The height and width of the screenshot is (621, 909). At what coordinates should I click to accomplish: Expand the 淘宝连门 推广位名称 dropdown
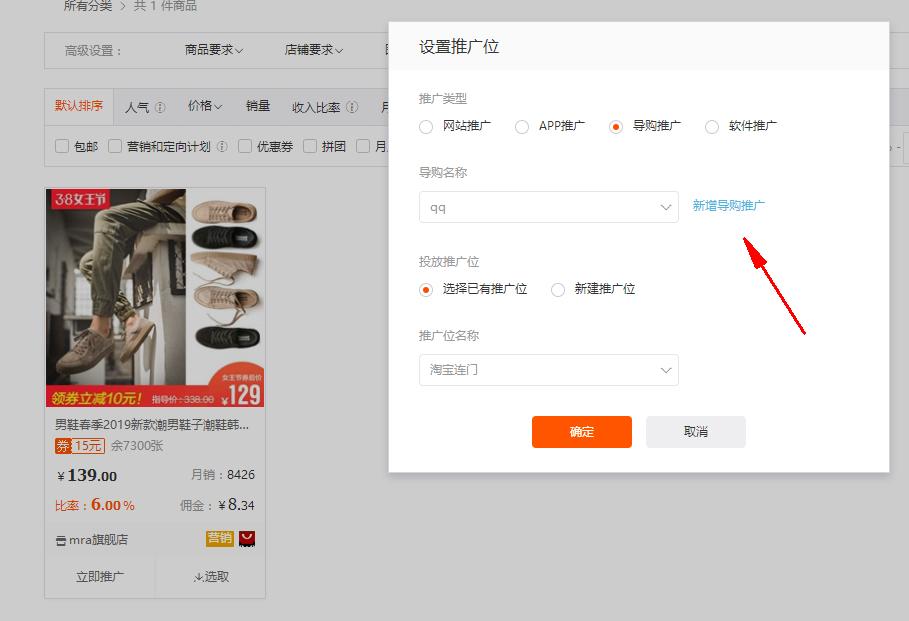(548, 370)
